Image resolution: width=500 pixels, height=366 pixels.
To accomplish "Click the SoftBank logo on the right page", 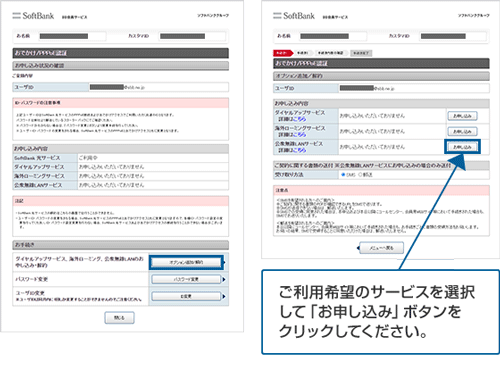I will pyautogui.click(x=294, y=16).
